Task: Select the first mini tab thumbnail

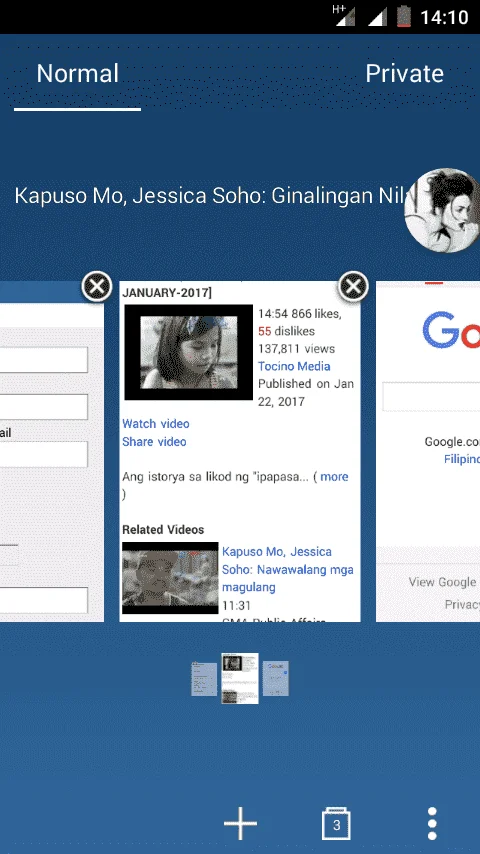Action: (x=204, y=679)
